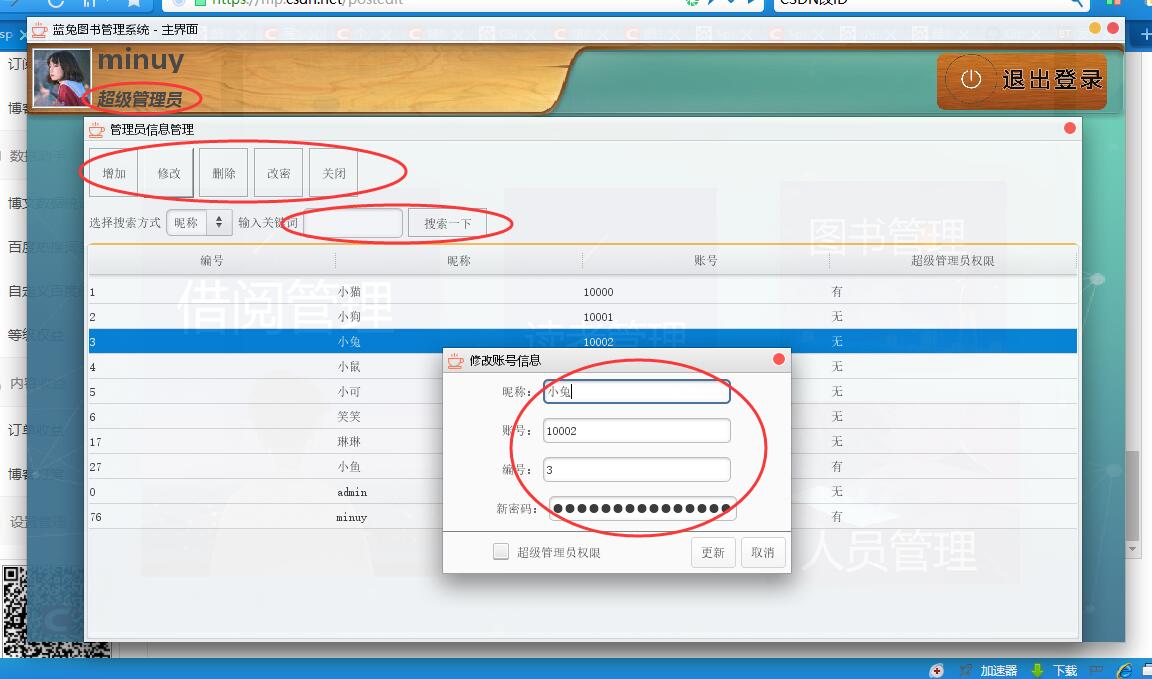
Task: Click the 退出登录 logout button
Action: tap(1022, 81)
